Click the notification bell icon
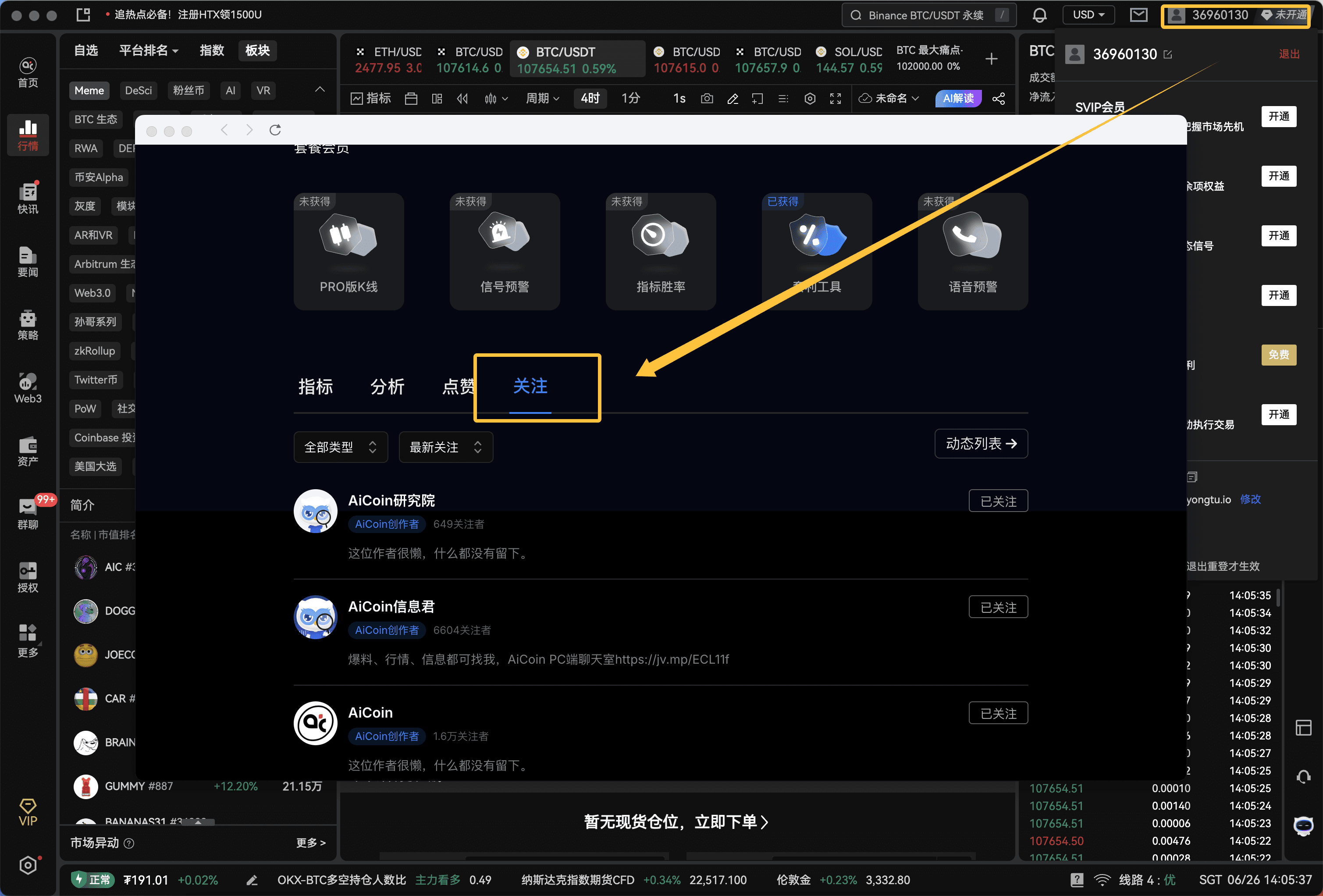Screen dimensions: 1323x896 click(x=1039, y=15)
